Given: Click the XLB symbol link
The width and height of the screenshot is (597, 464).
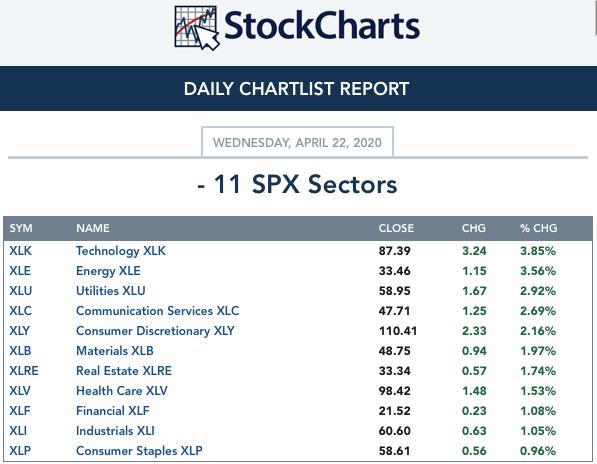Looking at the screenshot, I should [20, 351].
